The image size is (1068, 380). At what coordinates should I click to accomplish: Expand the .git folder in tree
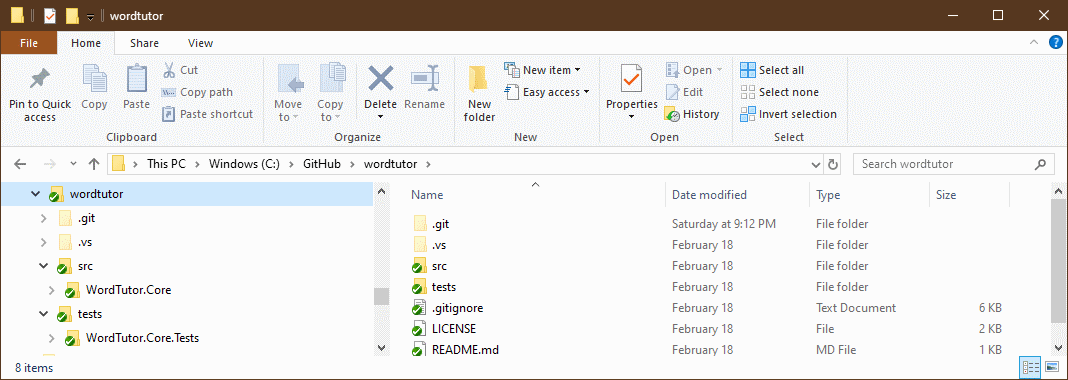point(44,219)
